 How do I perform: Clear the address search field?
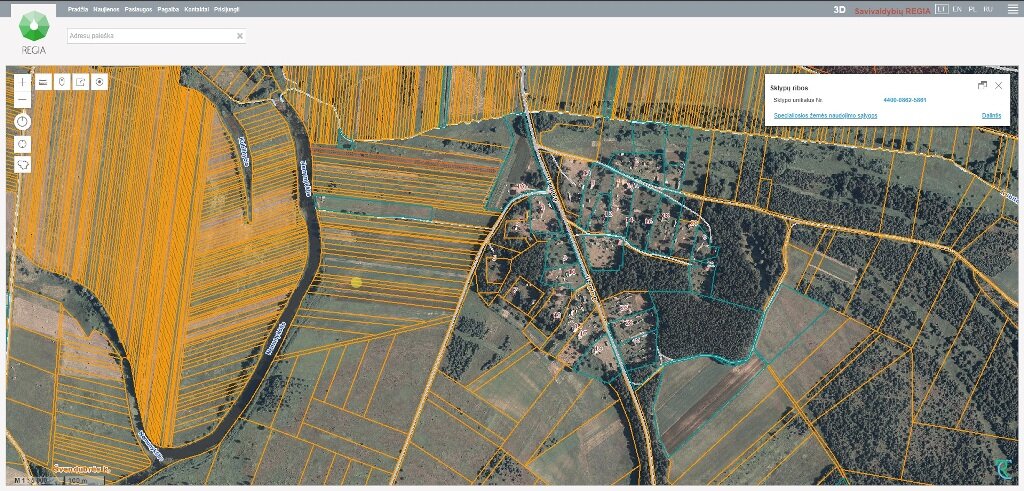(x=240, y=36)
